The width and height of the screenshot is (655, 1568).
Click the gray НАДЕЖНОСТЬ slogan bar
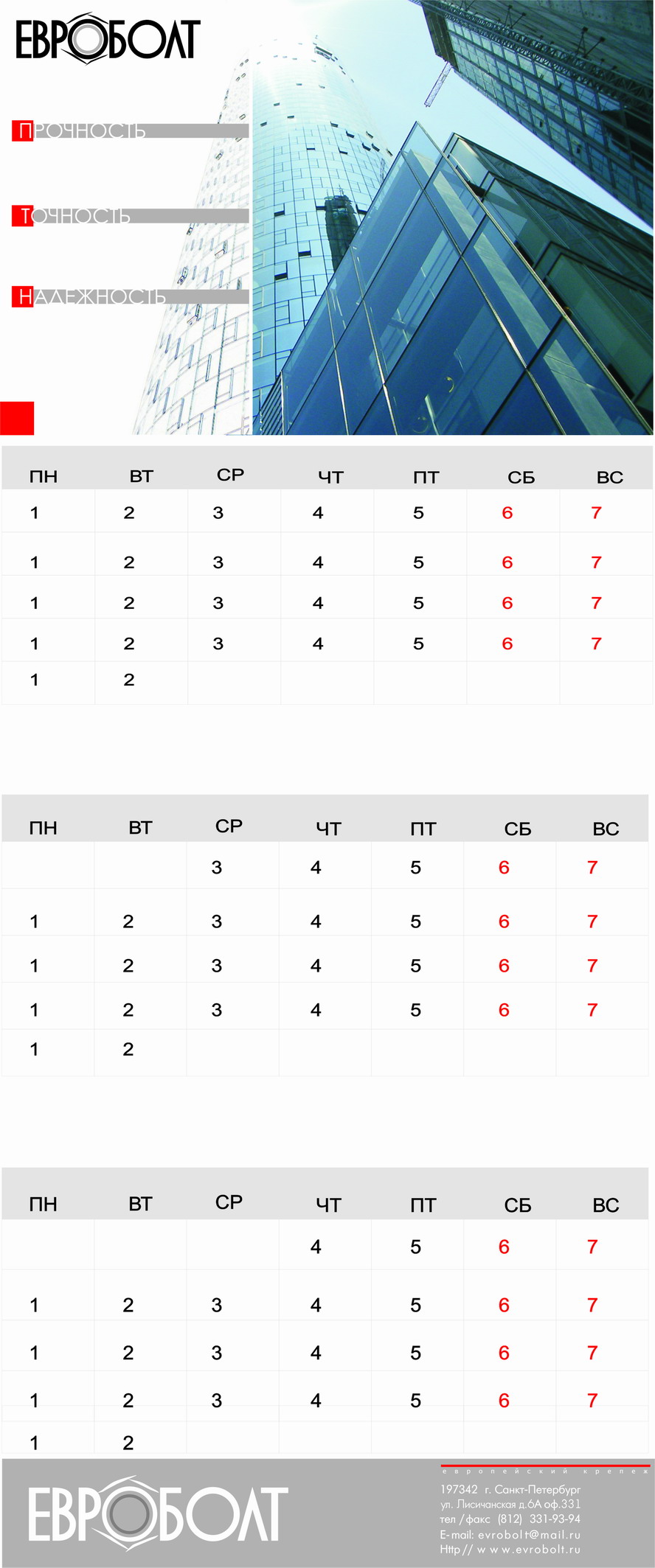[207, 296]
